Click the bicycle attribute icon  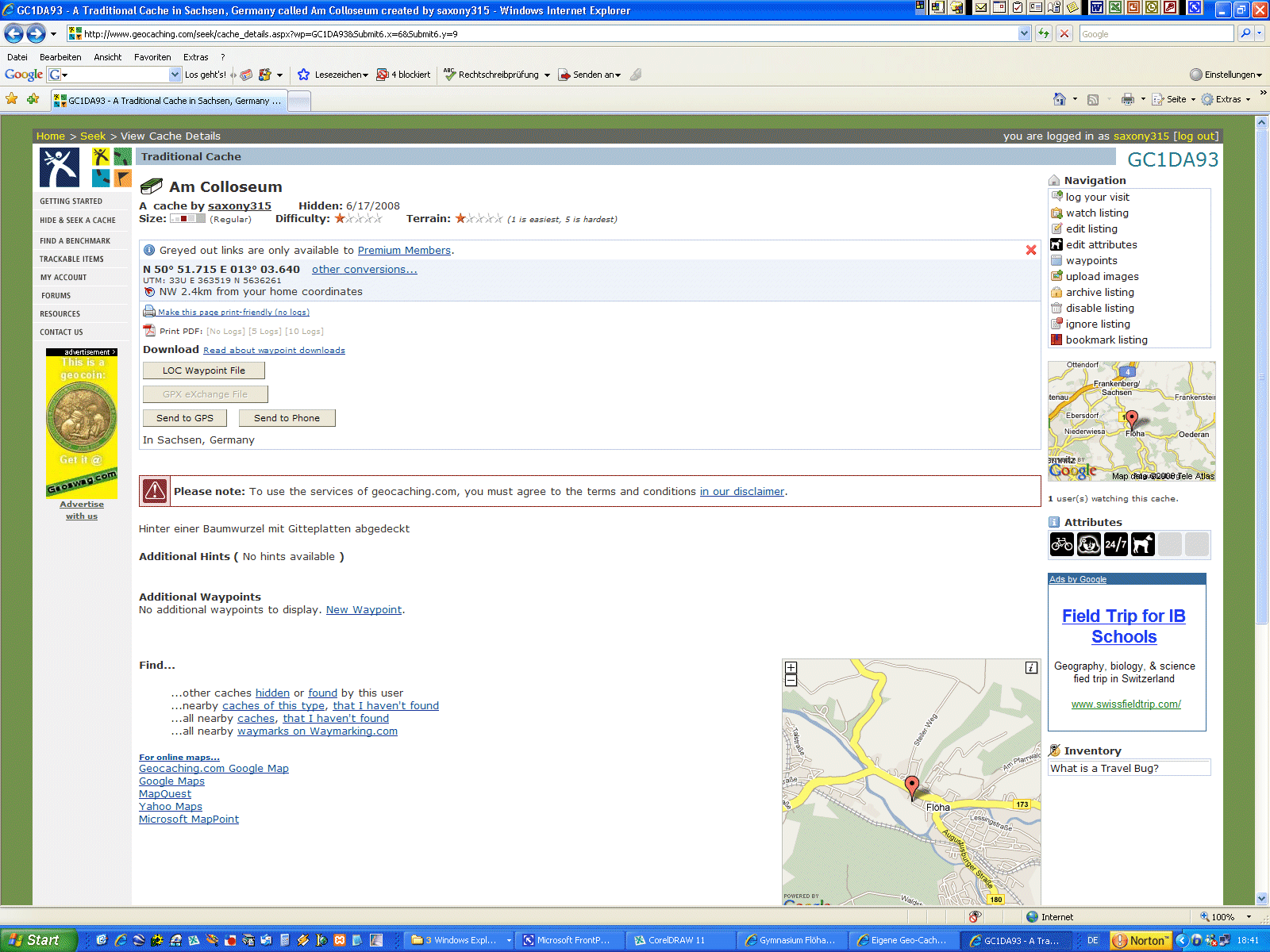[x=1062, y=544]
